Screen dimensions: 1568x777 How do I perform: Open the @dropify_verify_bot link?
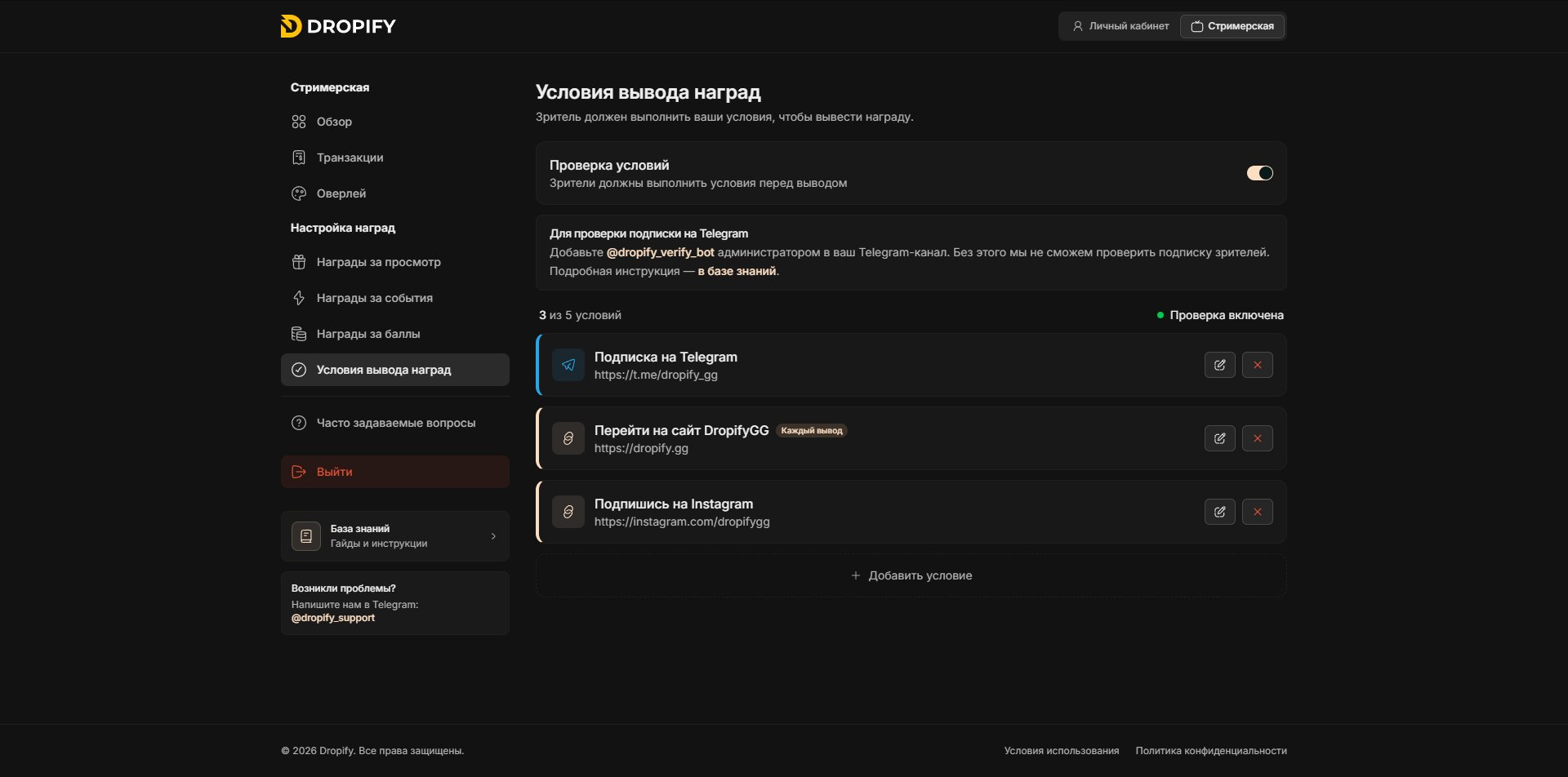661,252
